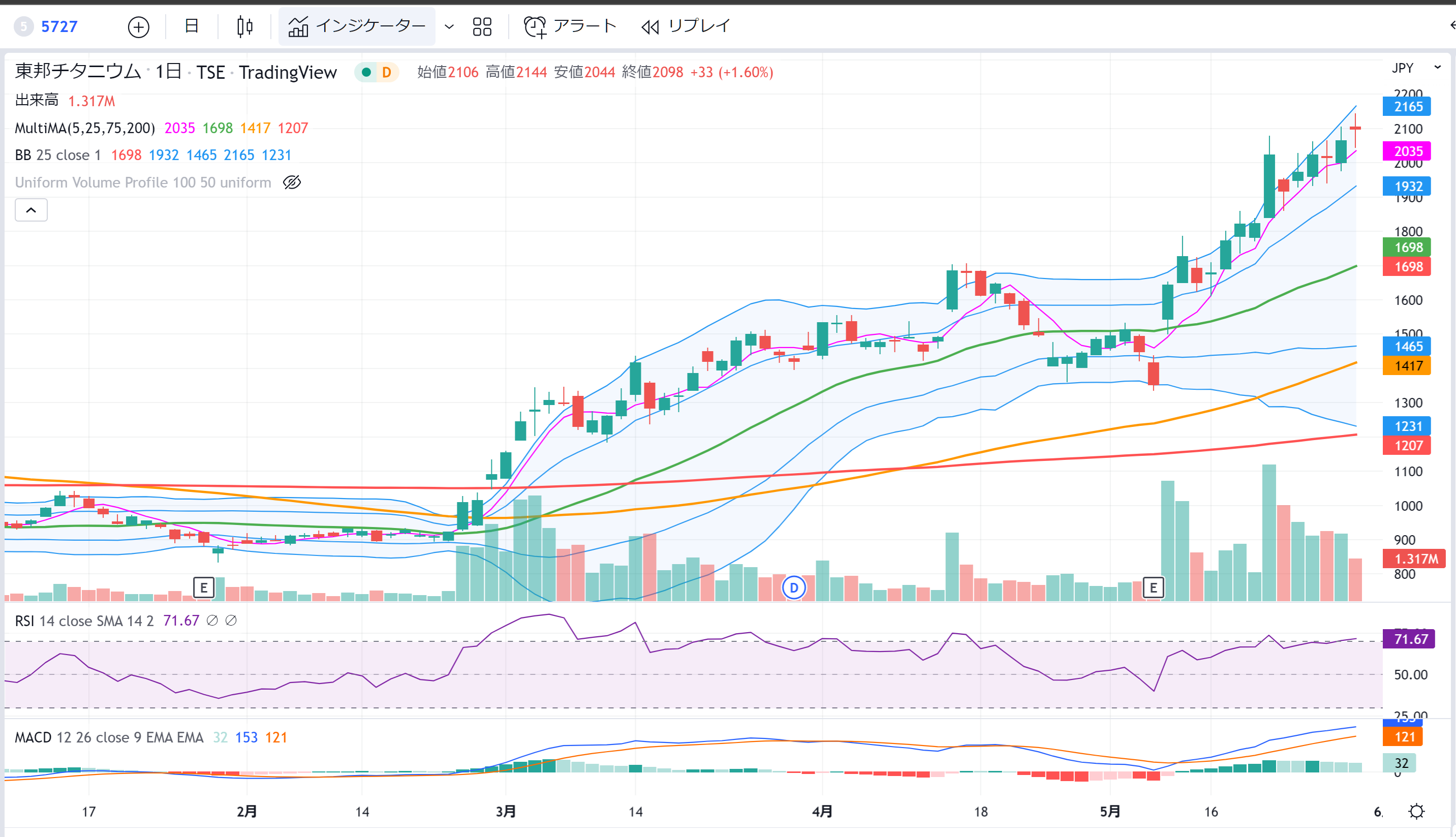Click the 5月 date axis label
1456x837 pixels.
[1110, 811]
